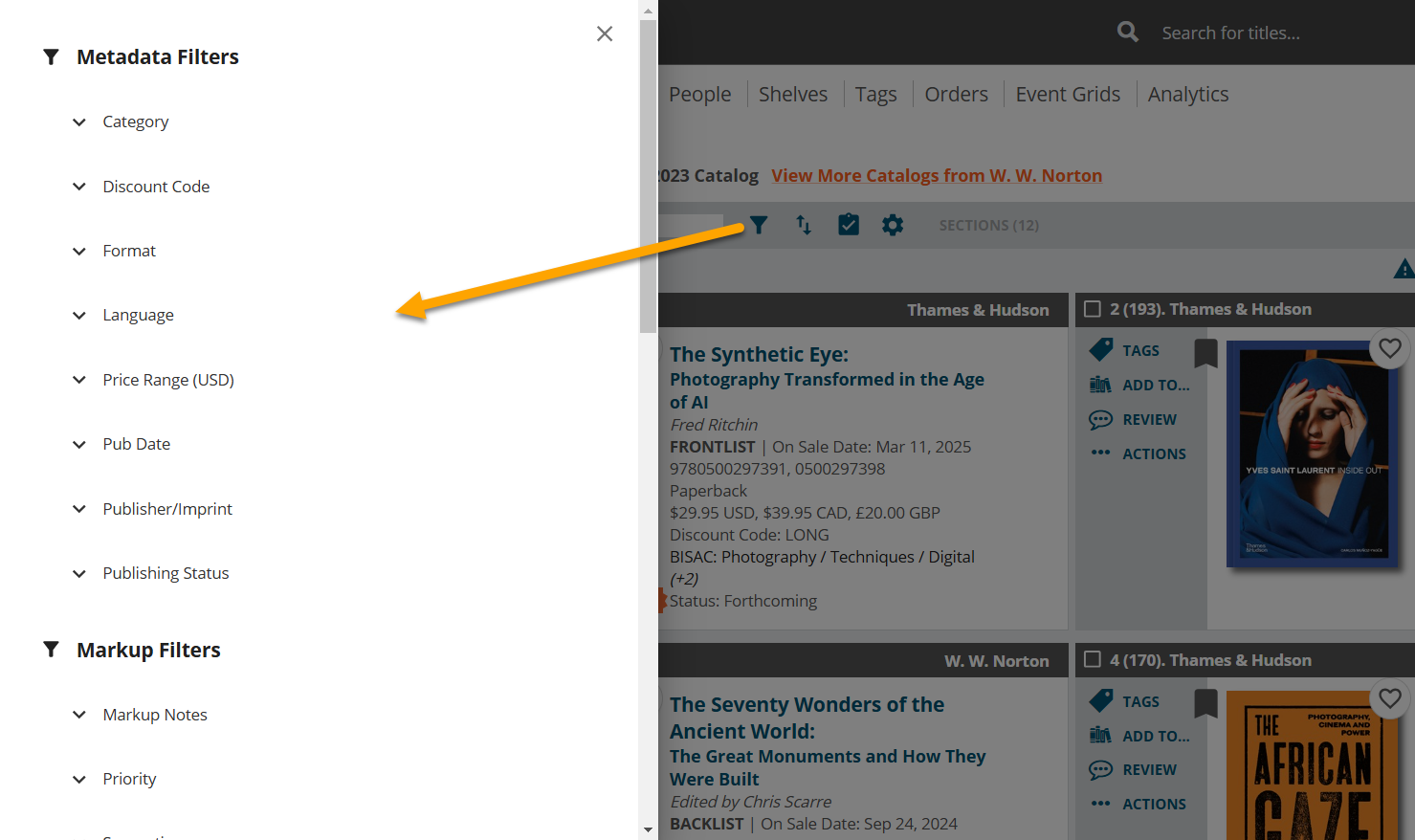Check the 2 (193) Thames & Hudson checkbox
Screen dimensions: 1415x840
pyautogui.click(x=1093, y=309)
